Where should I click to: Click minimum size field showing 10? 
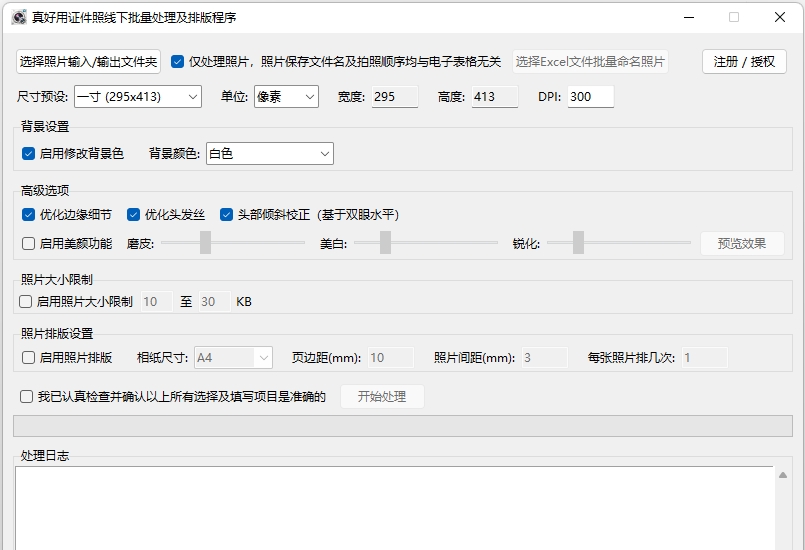click(x=157, y=301)
